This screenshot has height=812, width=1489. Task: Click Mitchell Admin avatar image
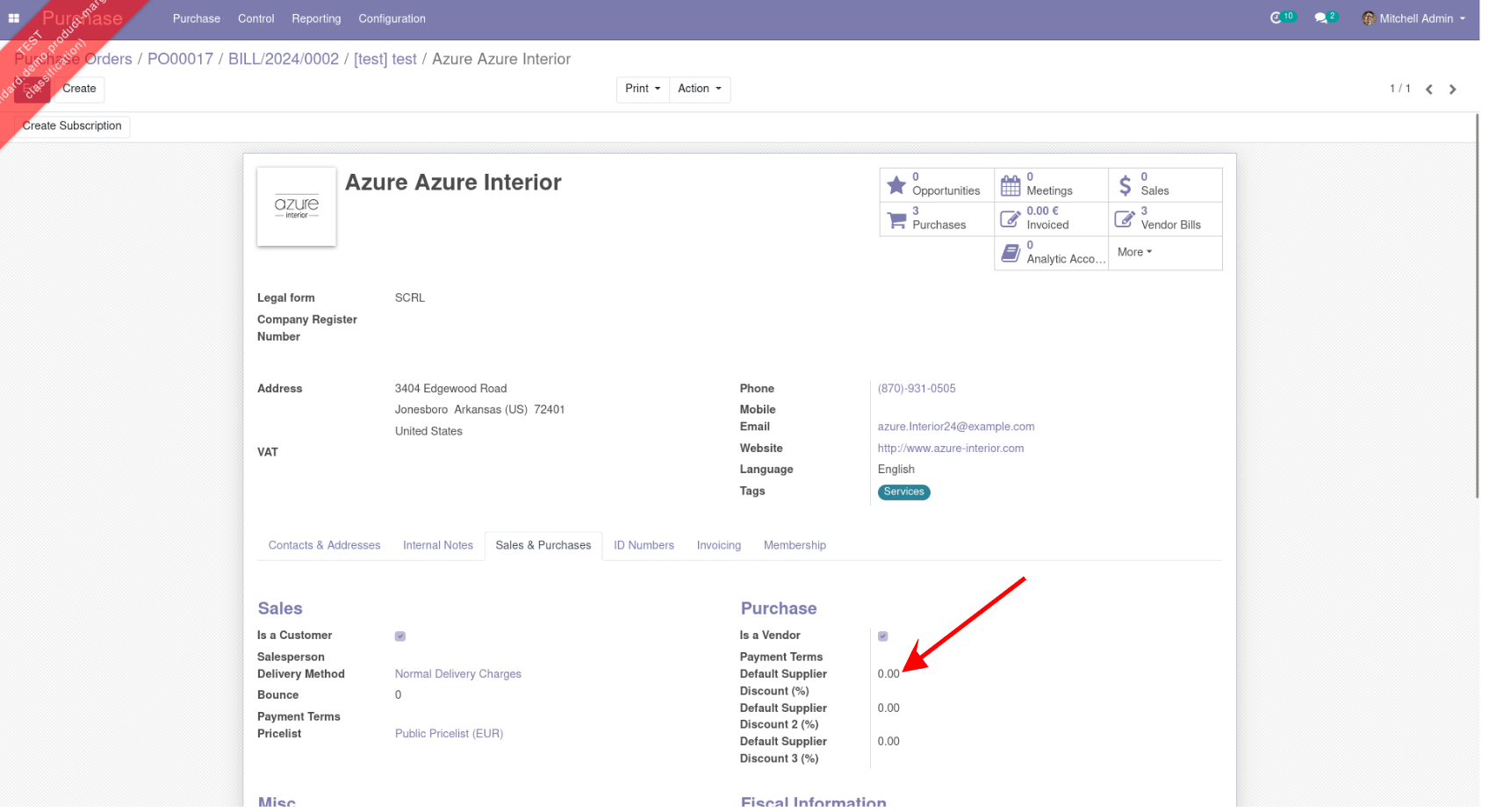[x=1369, y=18]
